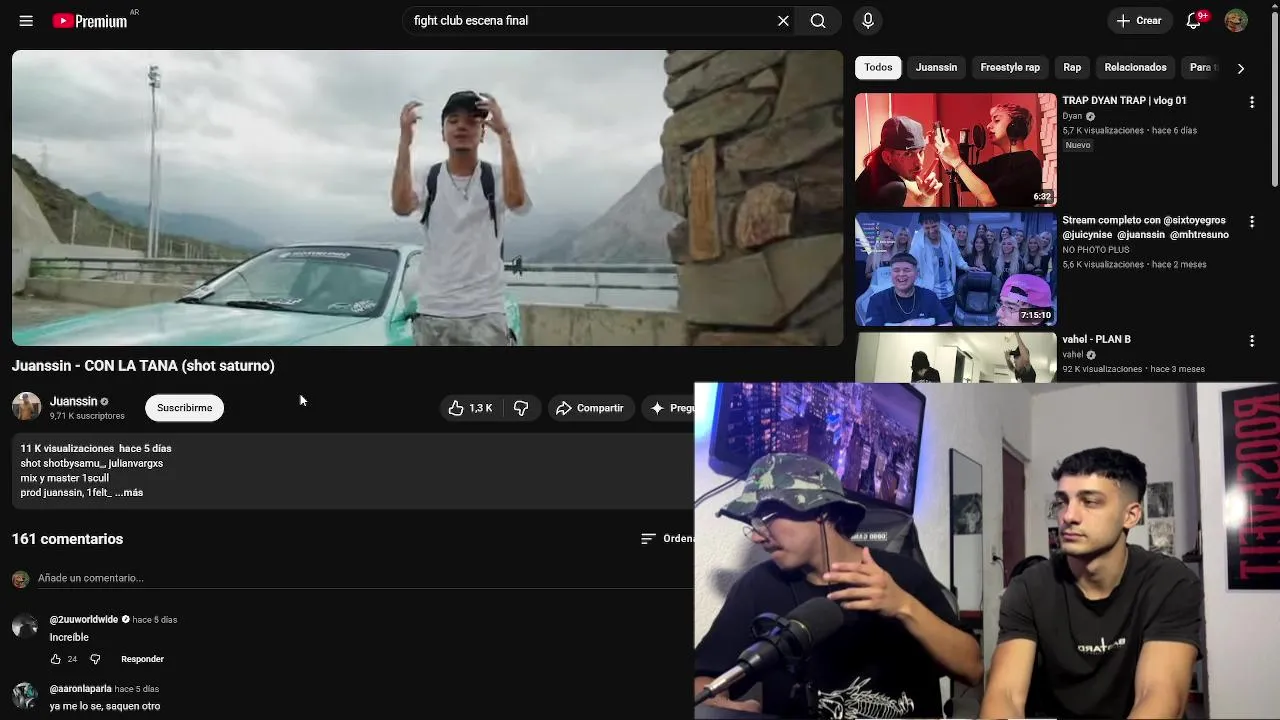The width and height of the screenshot is (1280, 720).
Task: Click the own avatar beside comment field
Action: (20, 579)
